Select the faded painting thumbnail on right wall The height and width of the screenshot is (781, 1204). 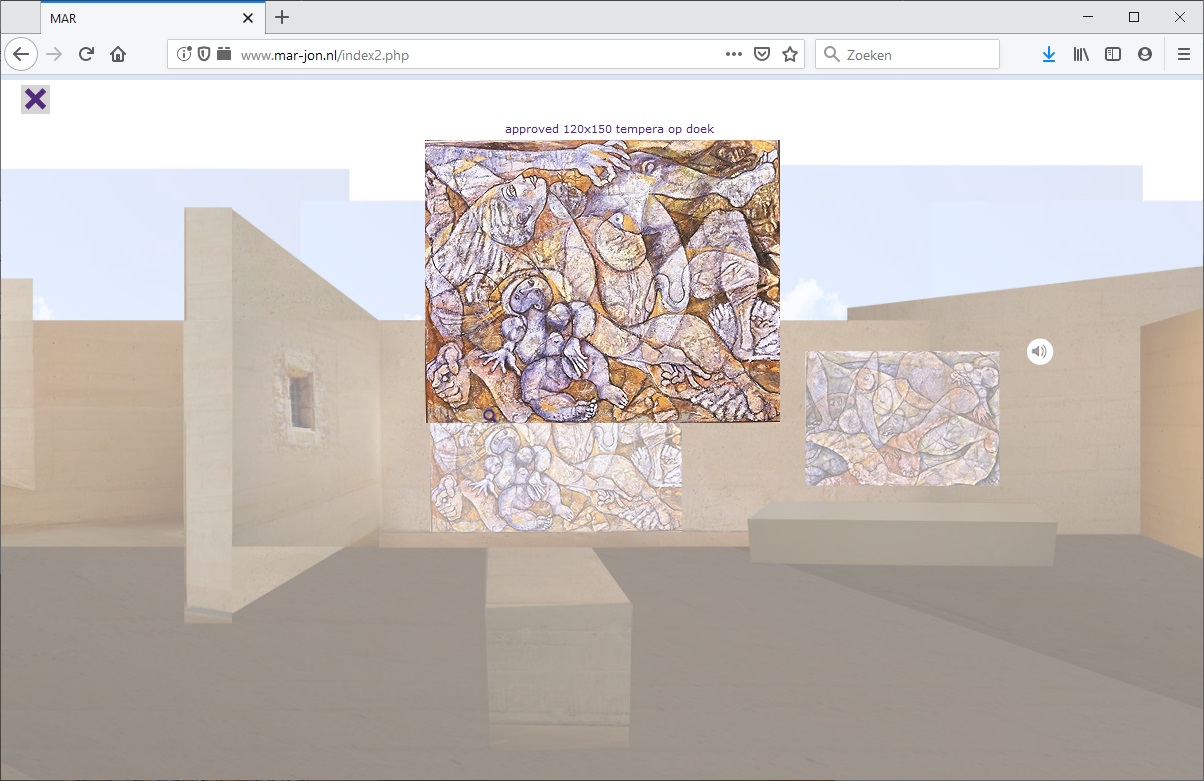pos(902,418)
